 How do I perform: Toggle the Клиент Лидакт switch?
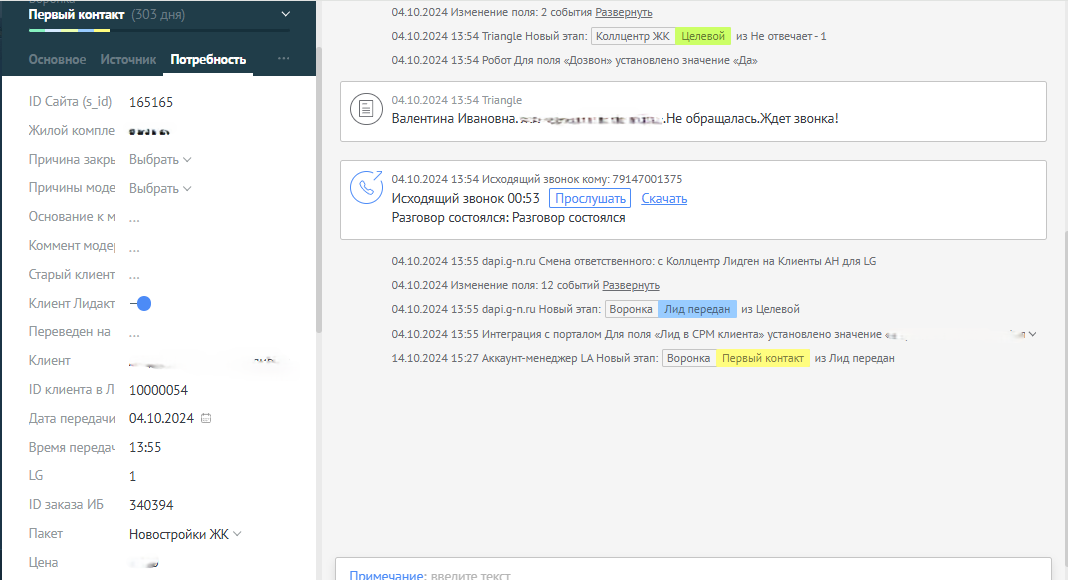pos(141,303)
